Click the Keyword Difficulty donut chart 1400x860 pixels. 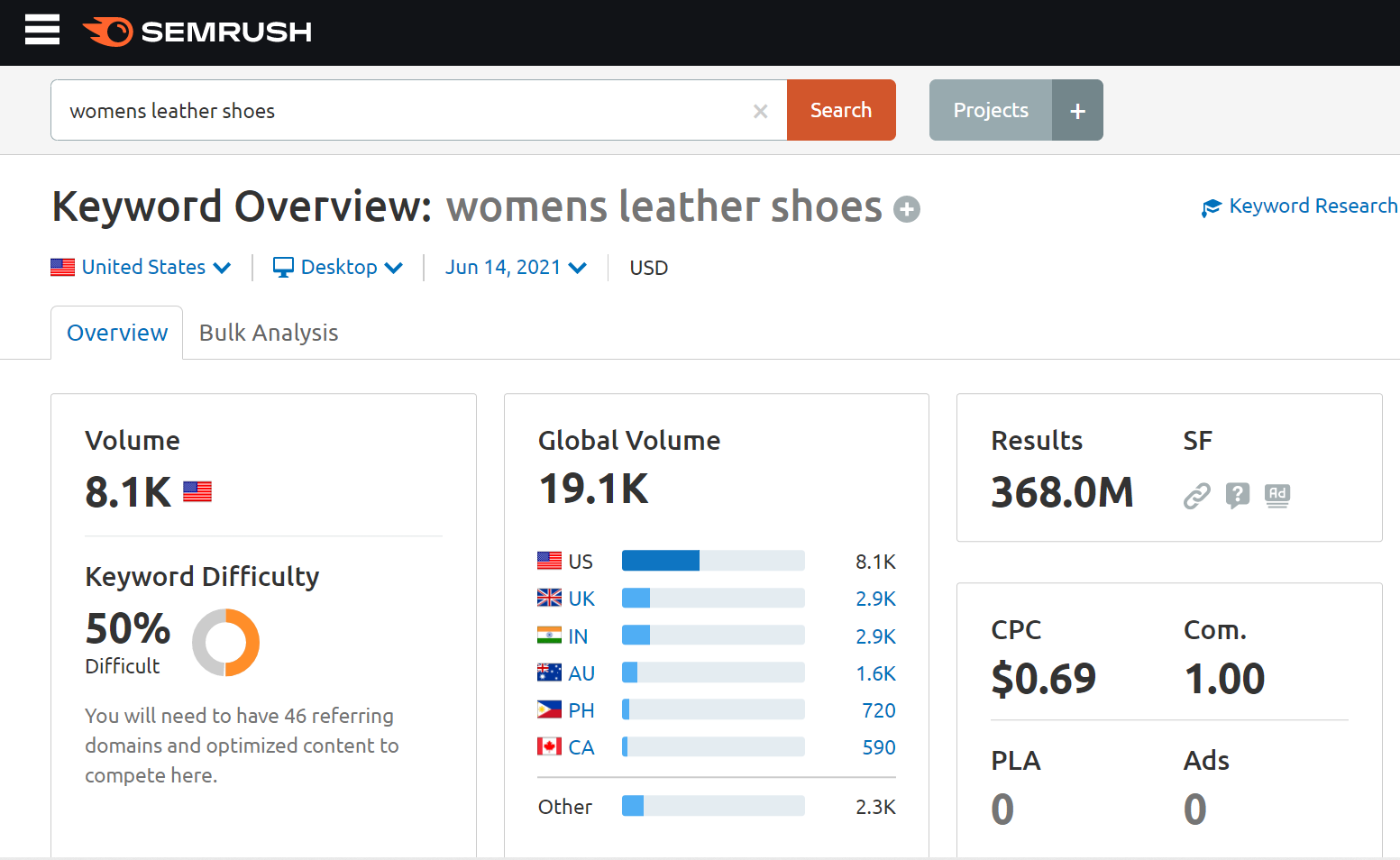tap(225, 643)
